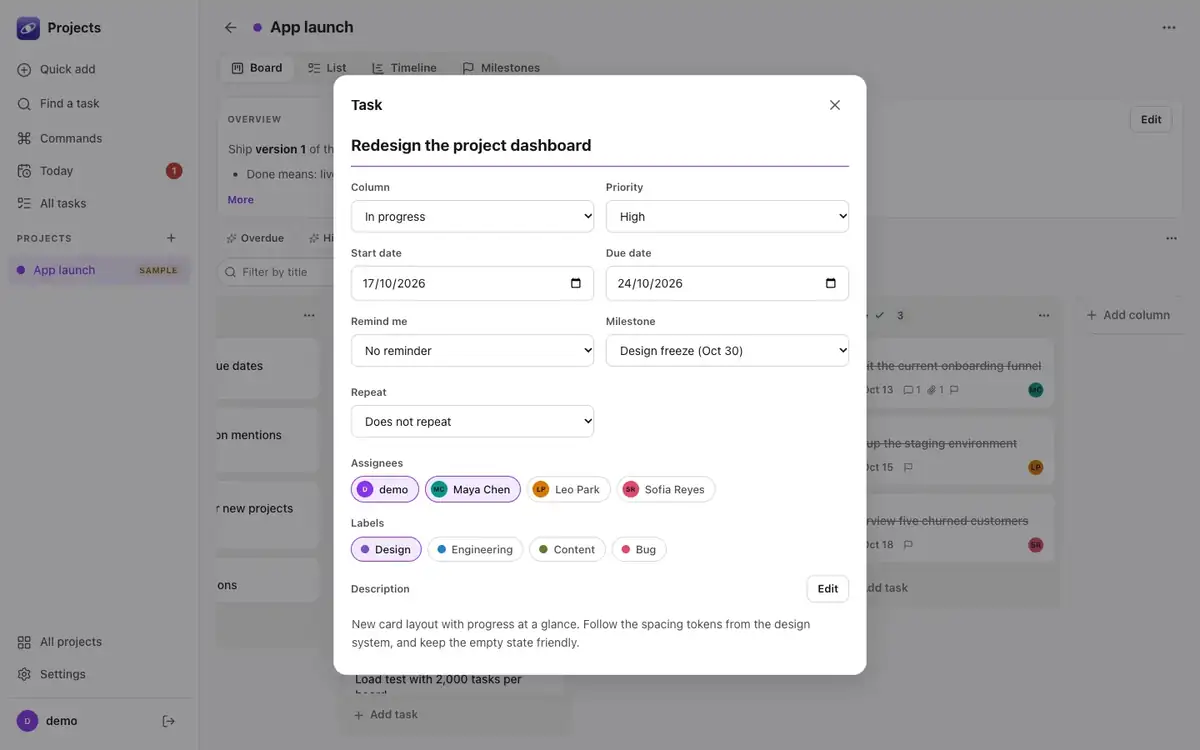Click the Edit button in the Overview panel

[1151, 120]
